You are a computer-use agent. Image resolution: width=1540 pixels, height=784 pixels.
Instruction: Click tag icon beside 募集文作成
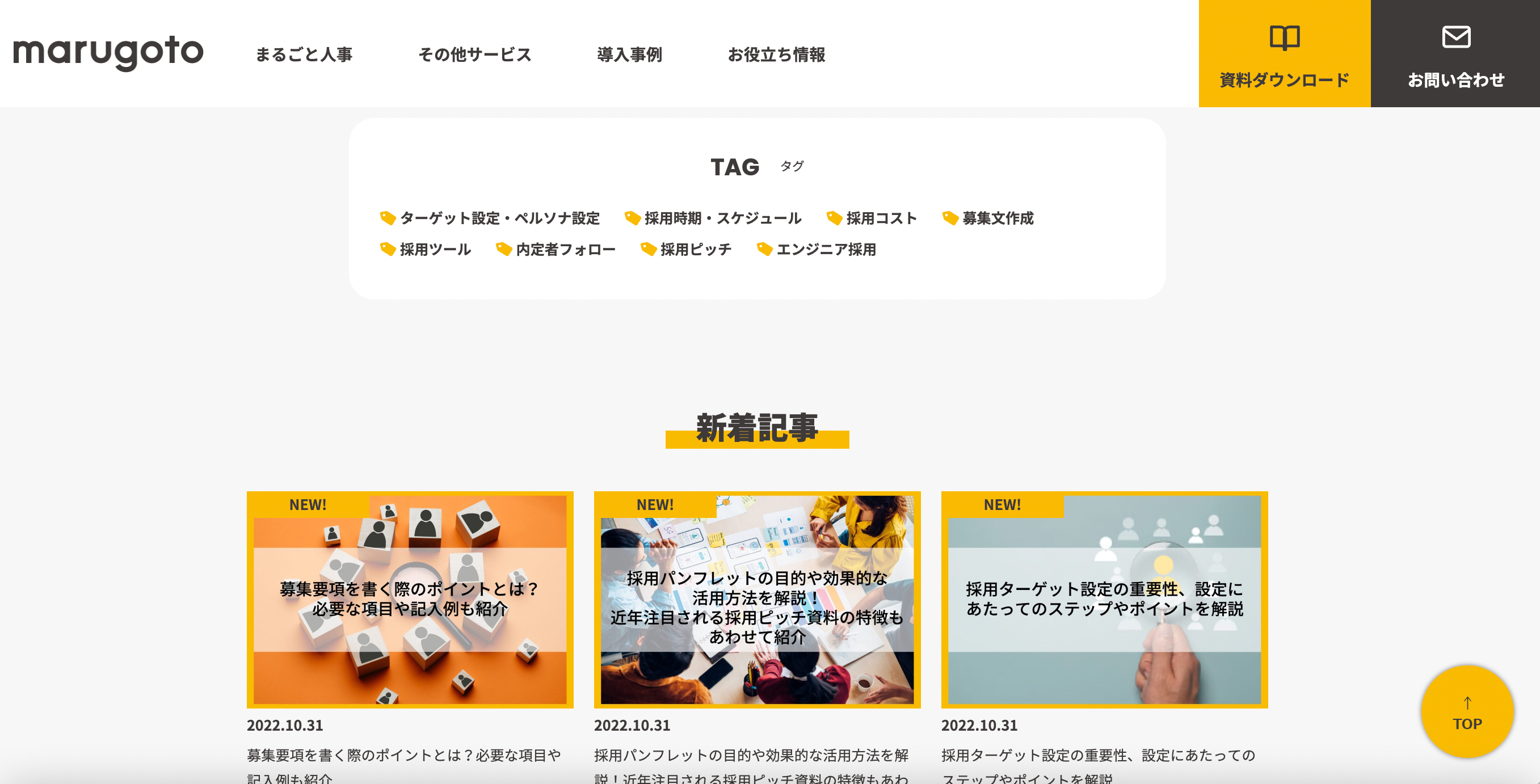(x=950, y=218)
